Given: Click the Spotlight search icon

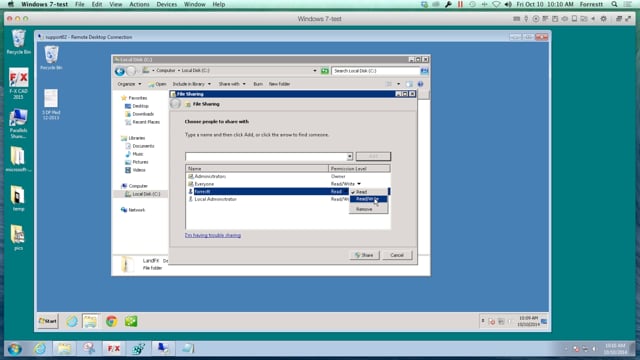Looking at the screenshot, I should pyautogui.click(x=614, y=4).
